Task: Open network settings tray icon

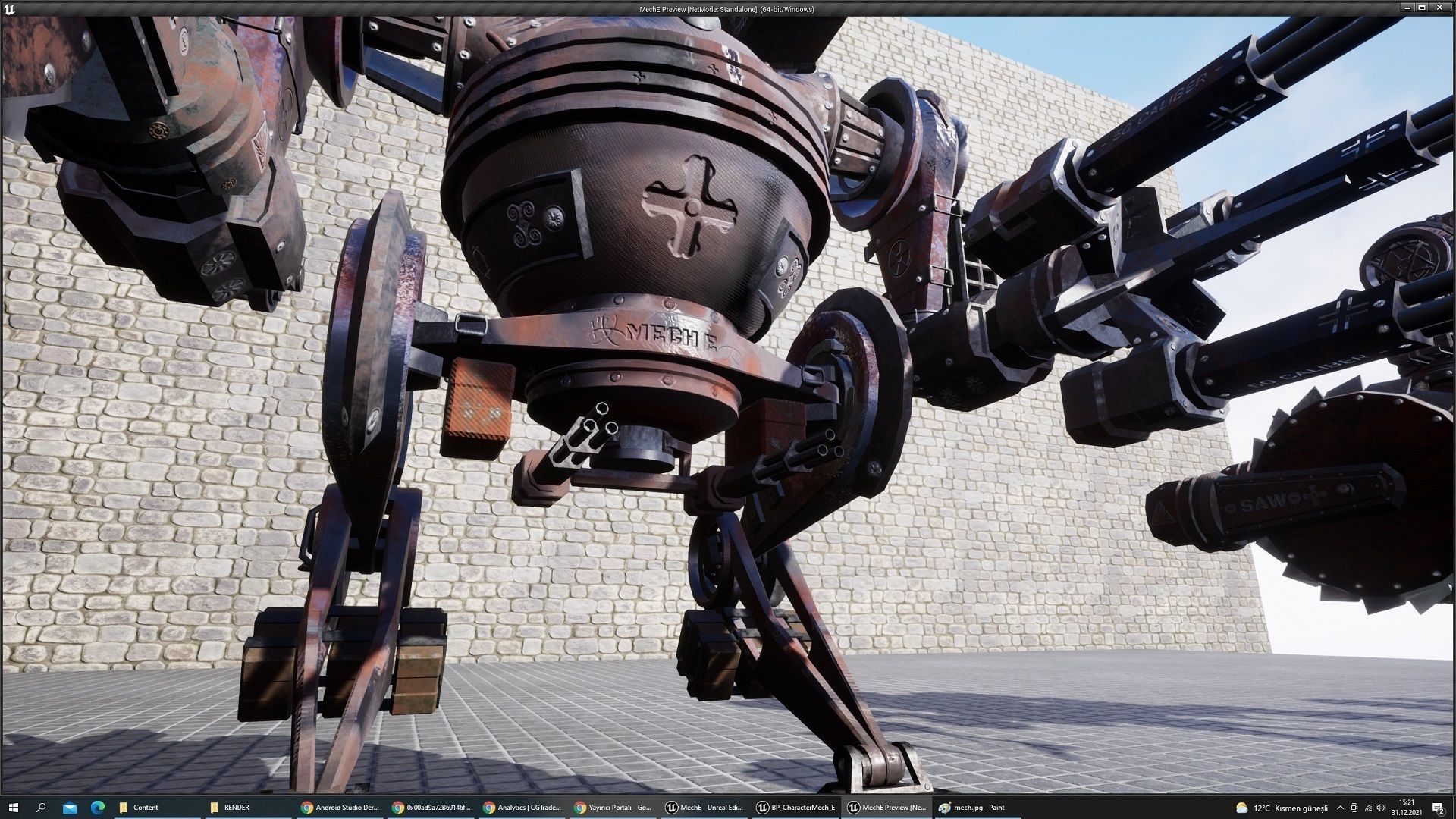Action: coord(1369,807)
